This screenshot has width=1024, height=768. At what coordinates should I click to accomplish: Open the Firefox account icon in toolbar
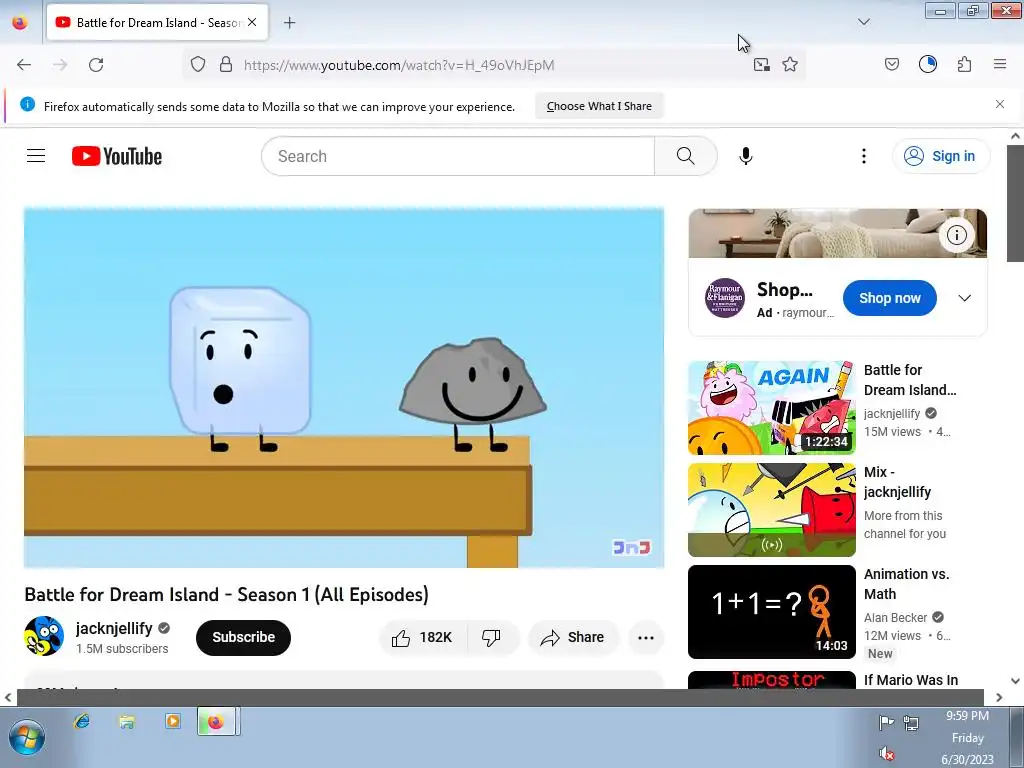pyautogui.click(x=928, y=64)
